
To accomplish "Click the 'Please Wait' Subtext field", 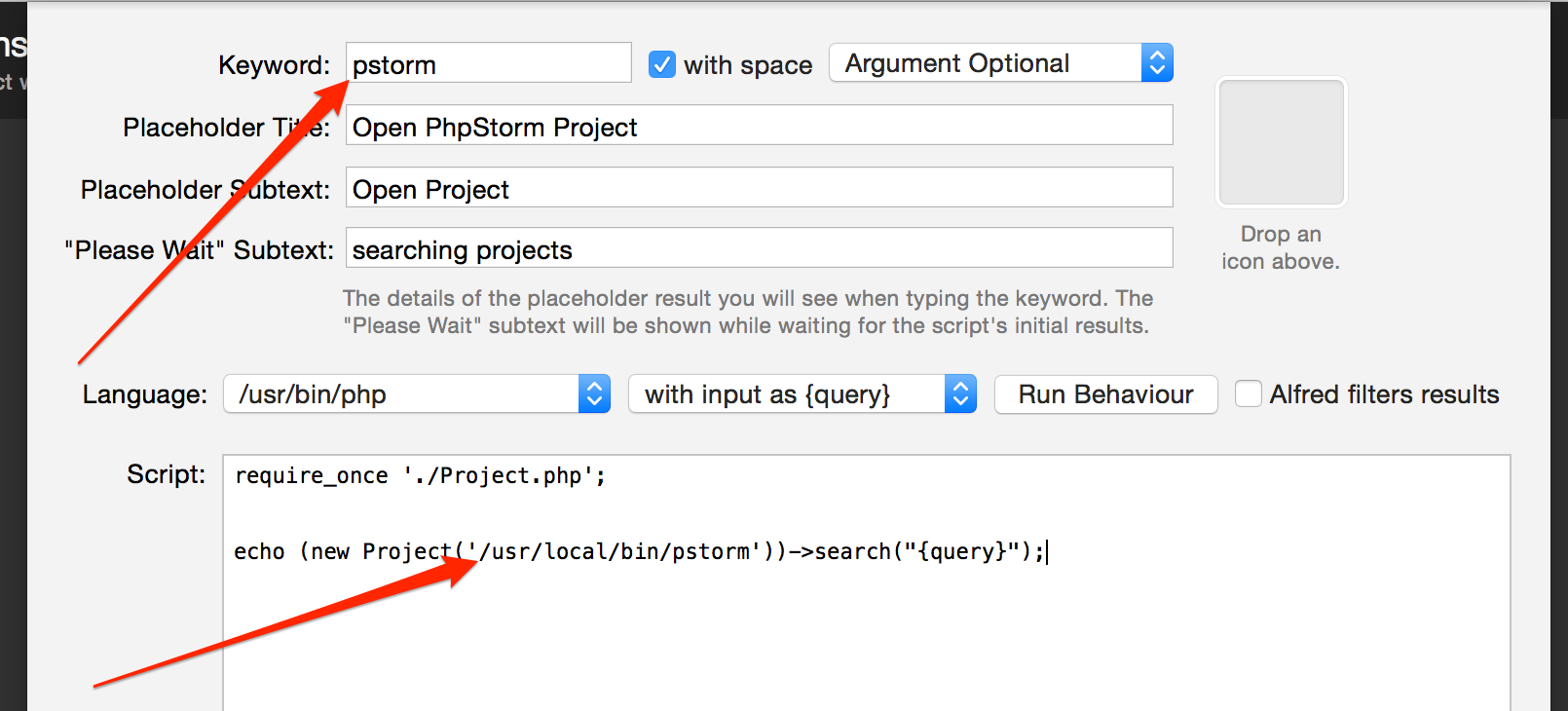I will tap(760, 248).
